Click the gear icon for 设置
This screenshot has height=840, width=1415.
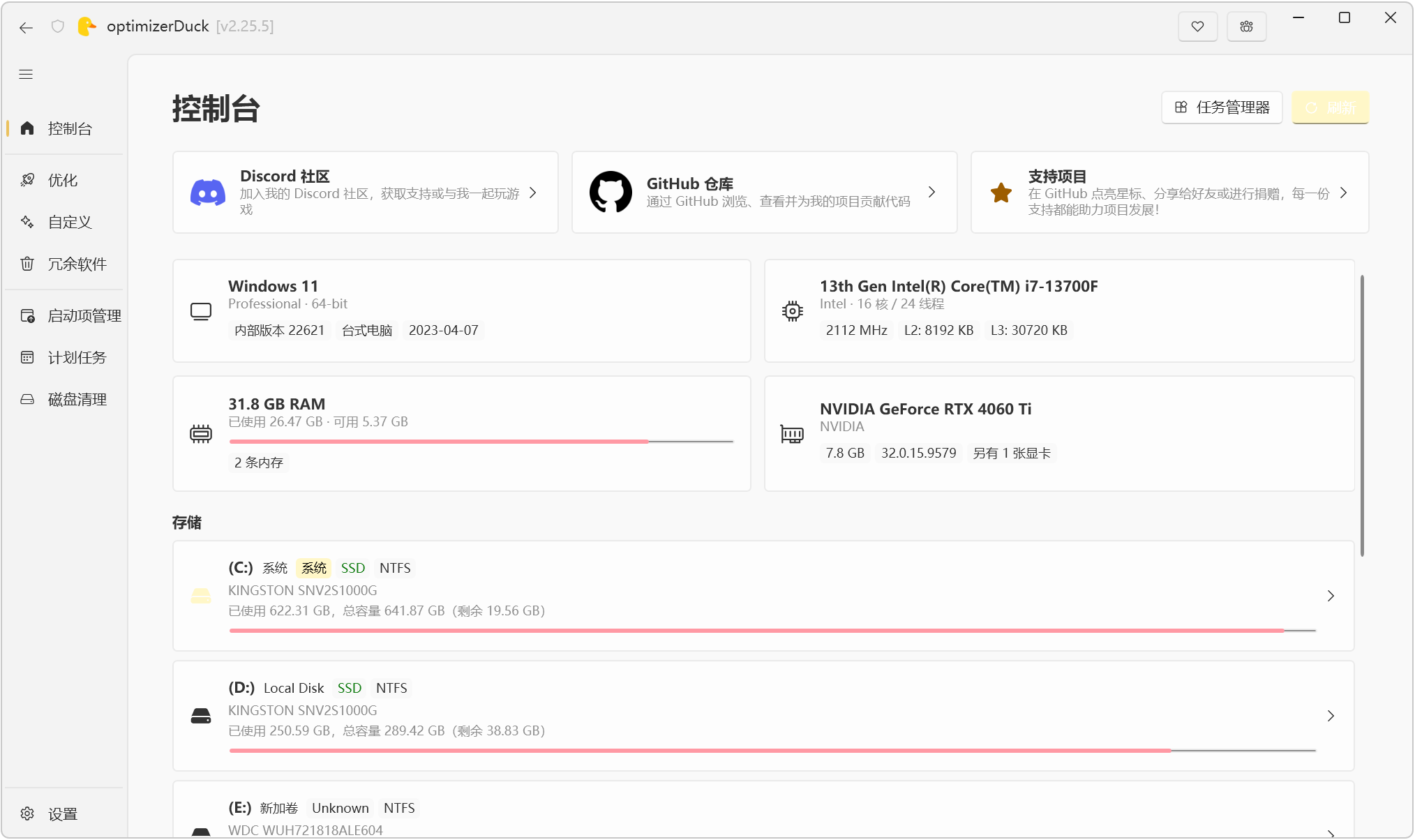coord(27,813)
